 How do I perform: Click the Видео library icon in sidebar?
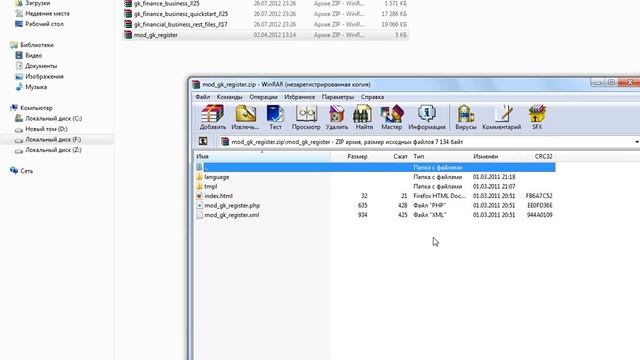pyautogui.click(x=19, y=55)
